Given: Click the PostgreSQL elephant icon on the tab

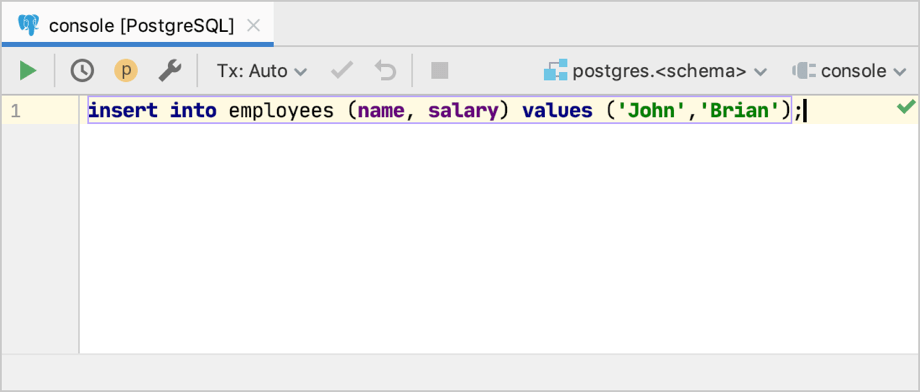Looking at the screenshot, I should pyautogui.click(x=29, y=25).
